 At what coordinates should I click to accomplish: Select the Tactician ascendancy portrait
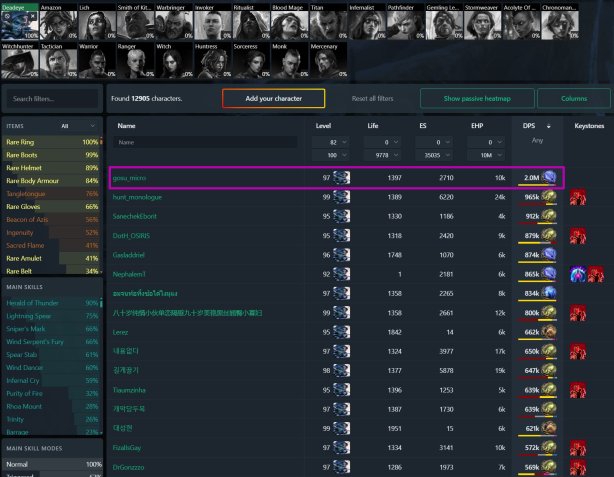[x=58, y=61]
